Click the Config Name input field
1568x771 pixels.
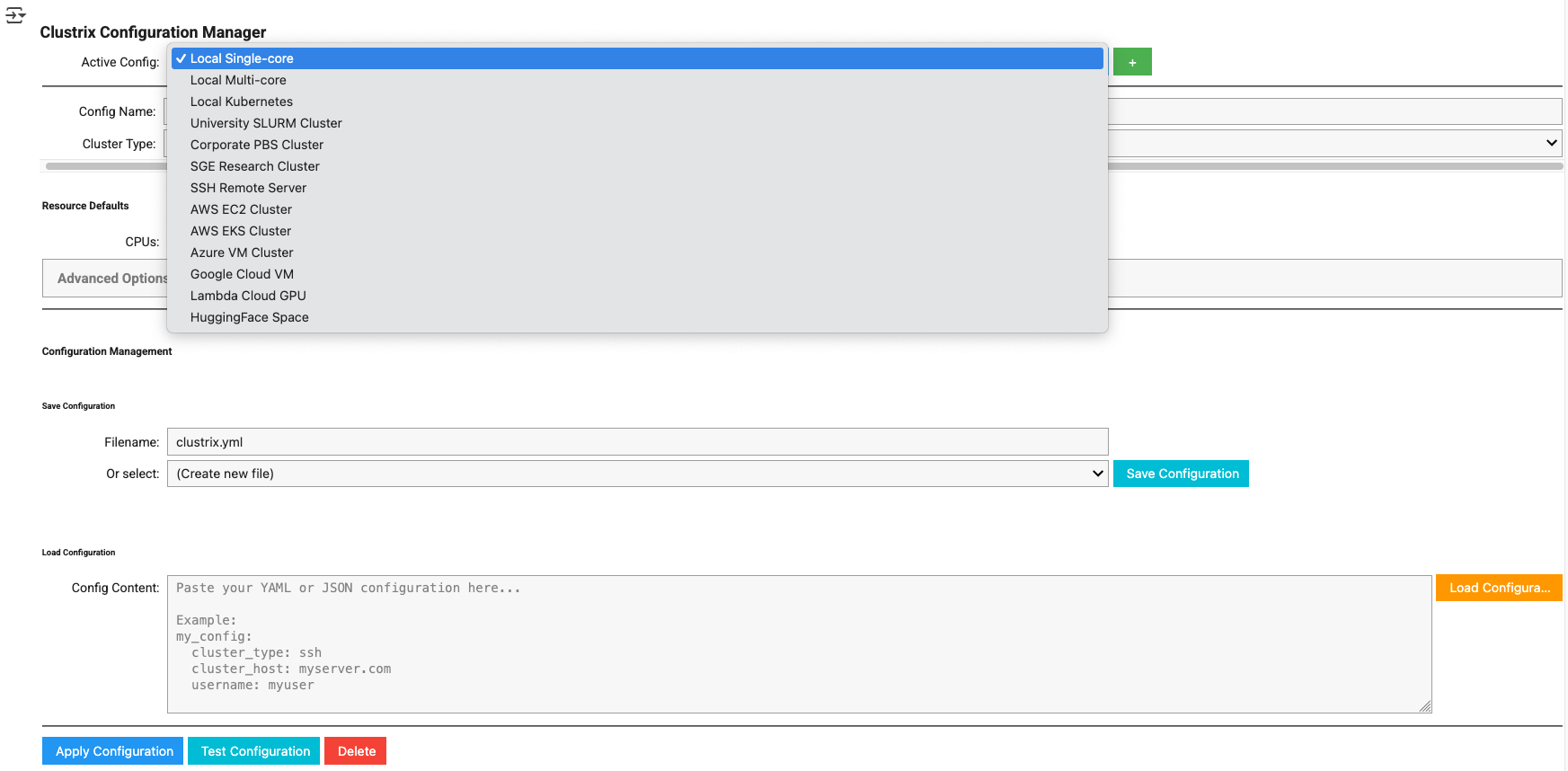tap(1335, 111)
